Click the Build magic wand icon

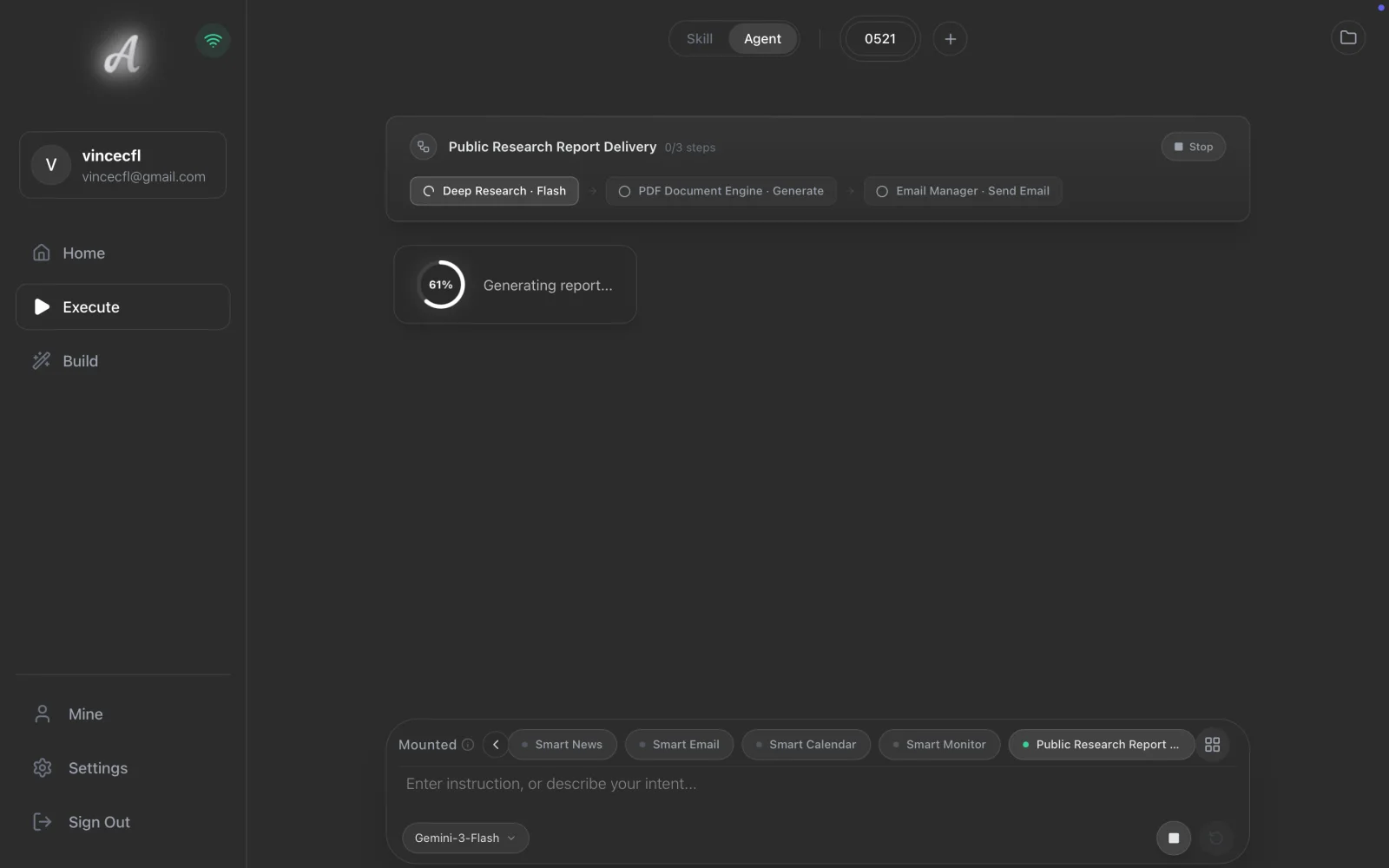(41, 360)
